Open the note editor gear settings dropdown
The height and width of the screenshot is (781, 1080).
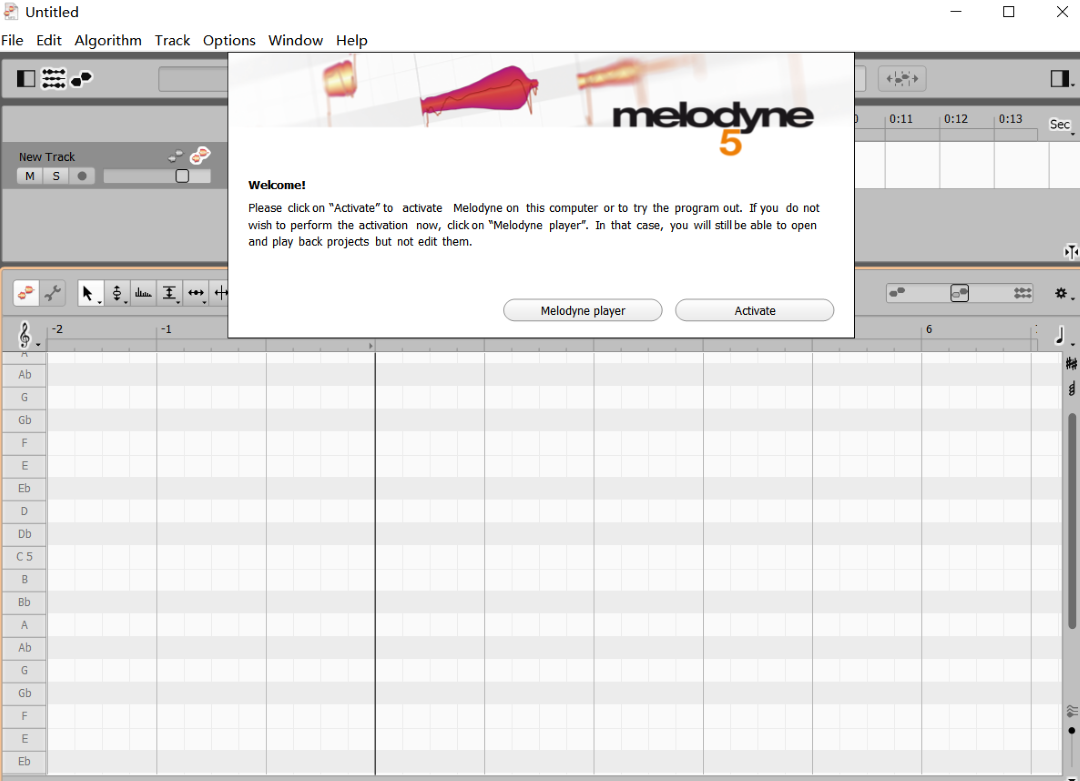coord(1063,294)
